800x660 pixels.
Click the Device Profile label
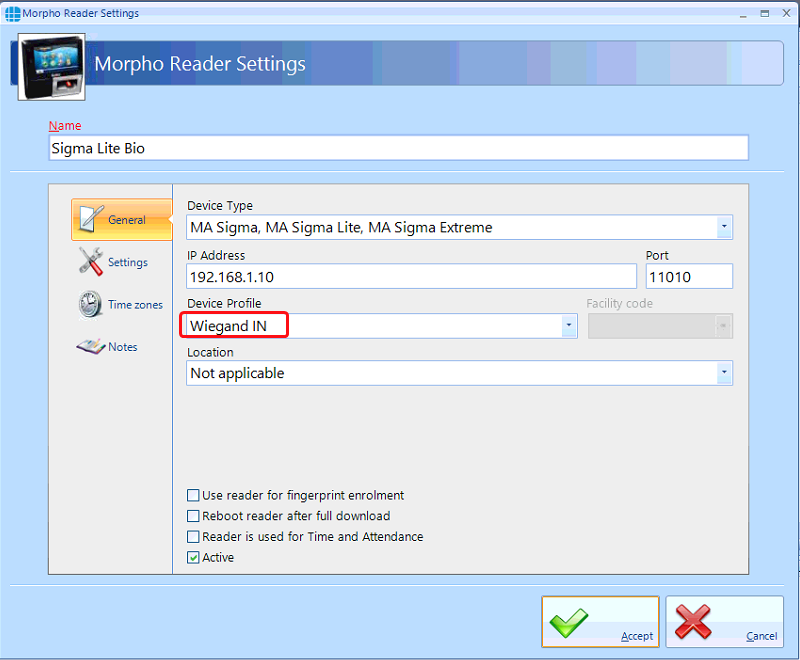(x=224, y=303)
